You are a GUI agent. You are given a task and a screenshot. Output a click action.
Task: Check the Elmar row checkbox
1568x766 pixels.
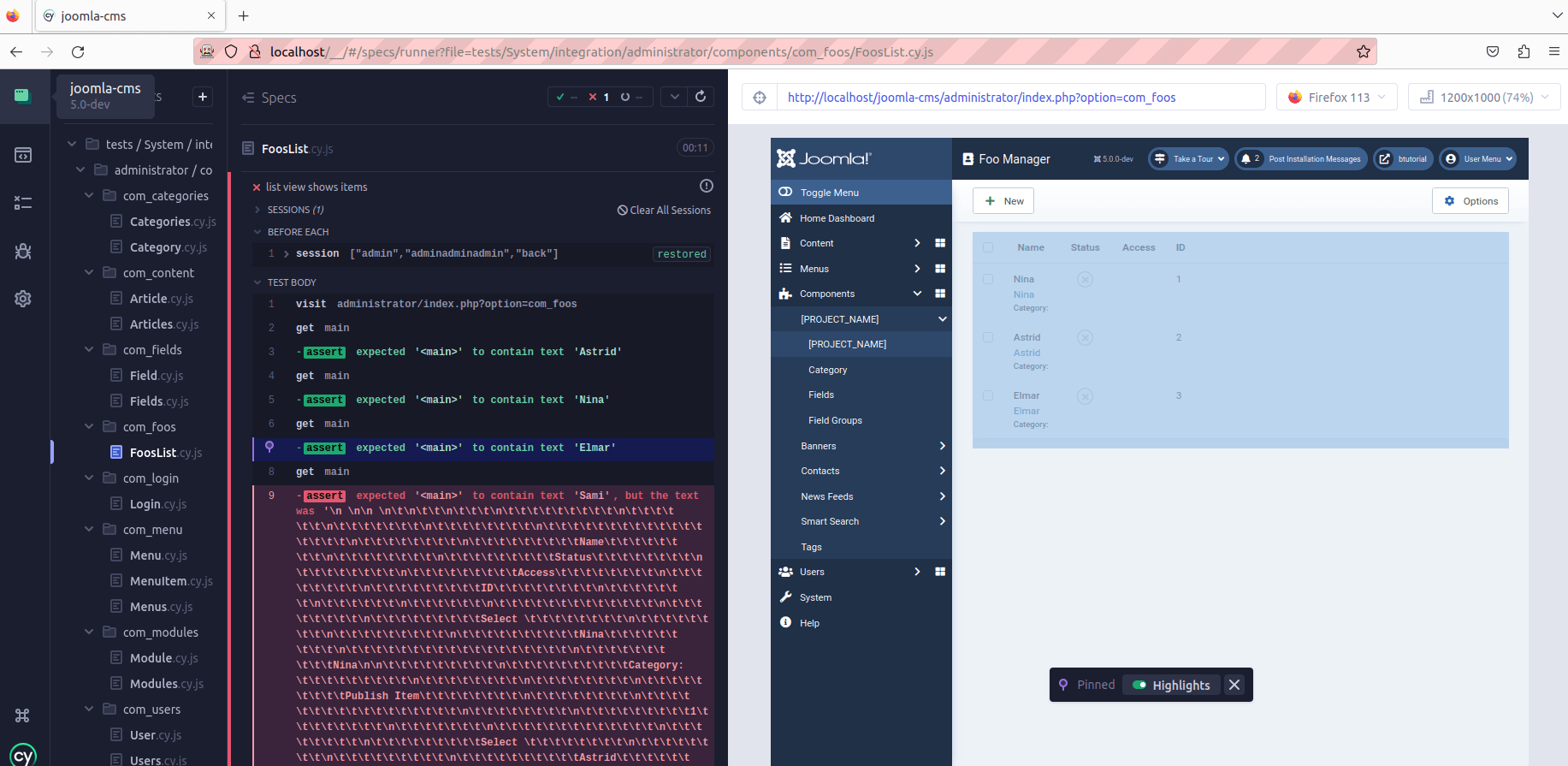pos(988,395)
